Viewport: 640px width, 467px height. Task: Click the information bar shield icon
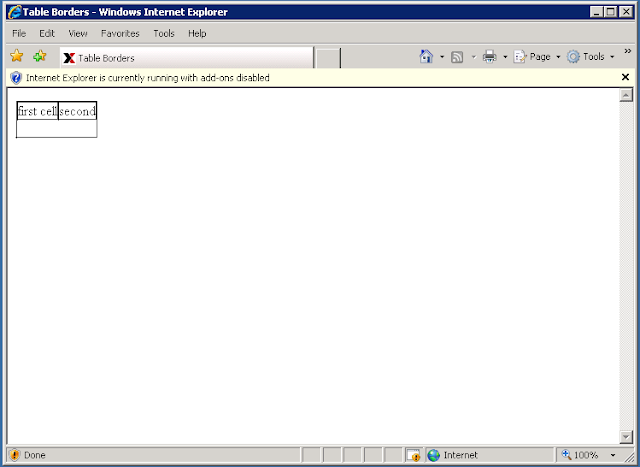pos(16,78)
